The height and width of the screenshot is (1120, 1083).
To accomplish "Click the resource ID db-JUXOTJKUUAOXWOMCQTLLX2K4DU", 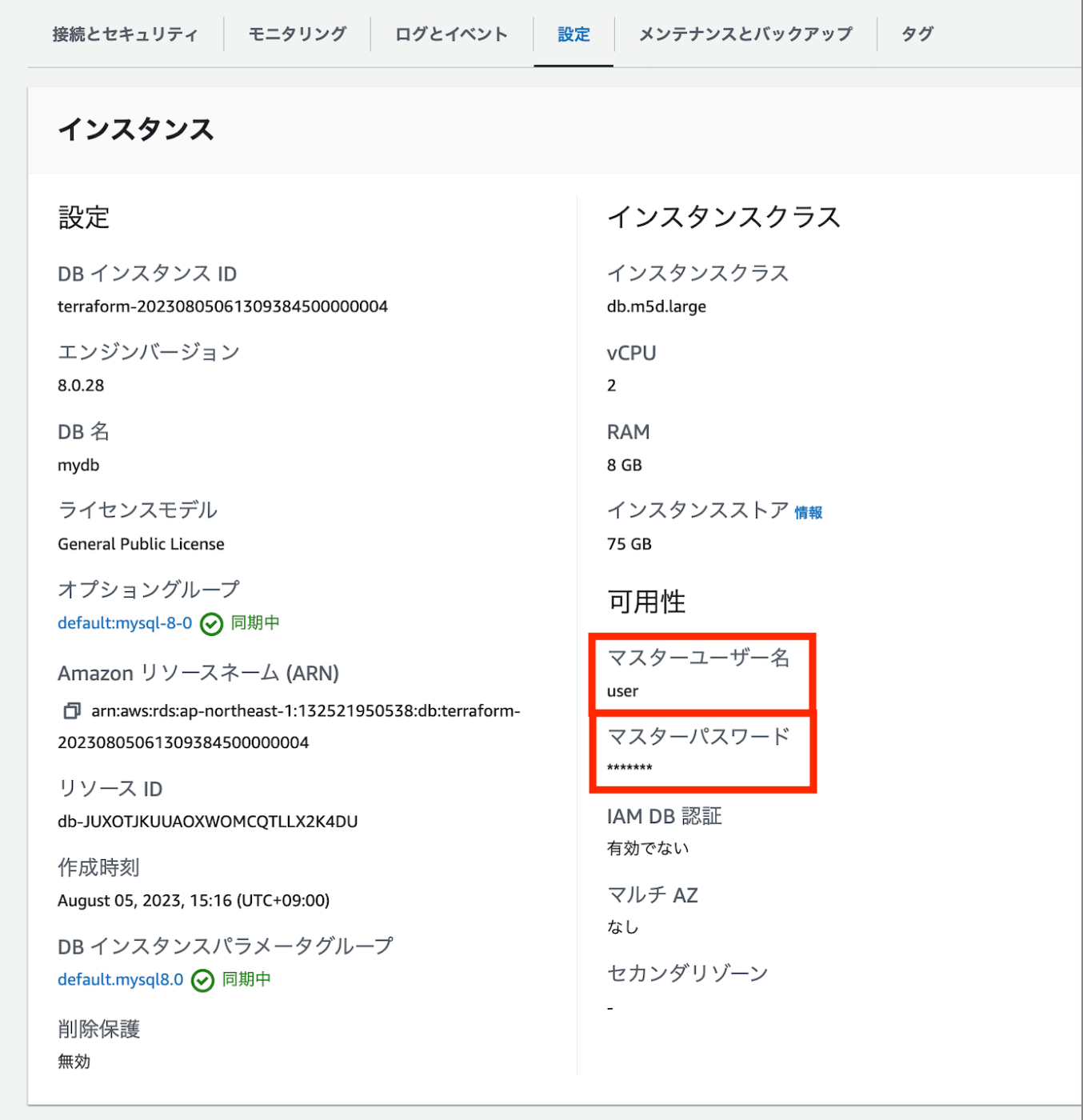I will click(208, 822).
